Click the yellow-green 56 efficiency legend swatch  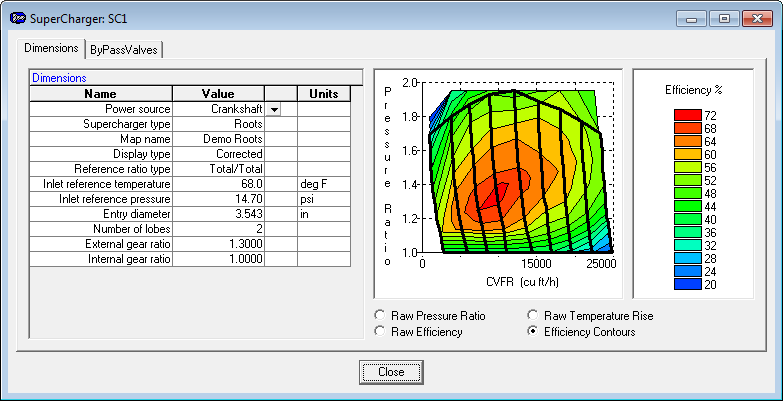click(x=688, y=167)
